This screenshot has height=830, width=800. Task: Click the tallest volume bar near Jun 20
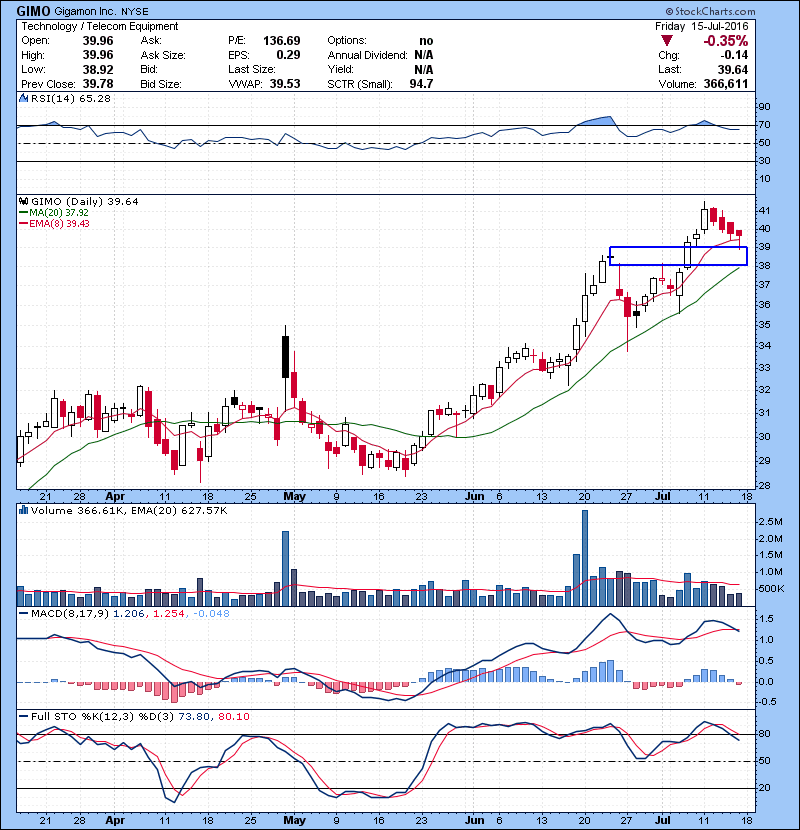(585, 558)
